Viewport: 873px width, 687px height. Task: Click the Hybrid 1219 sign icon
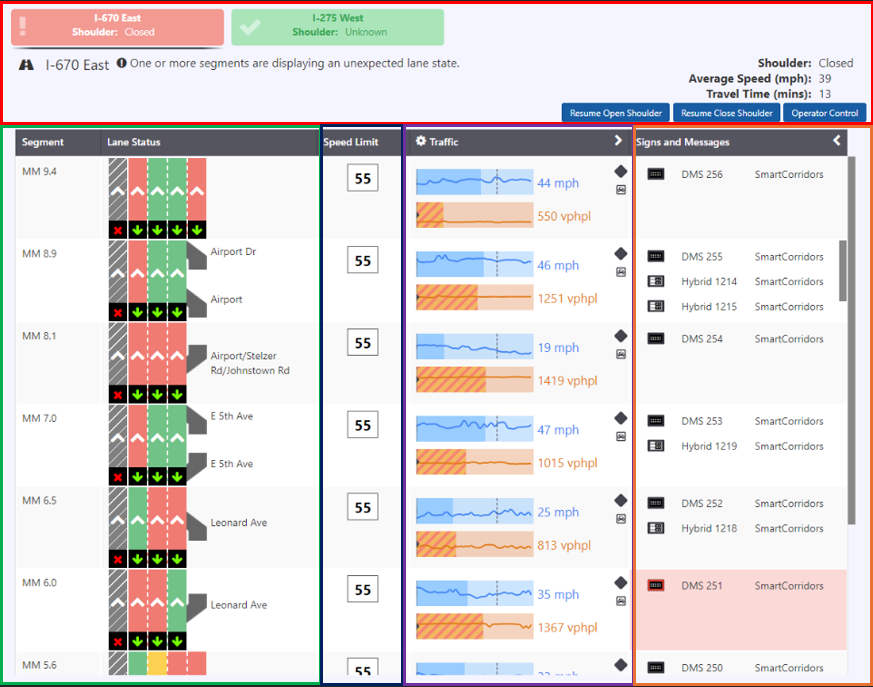click(x=656, y=446)
